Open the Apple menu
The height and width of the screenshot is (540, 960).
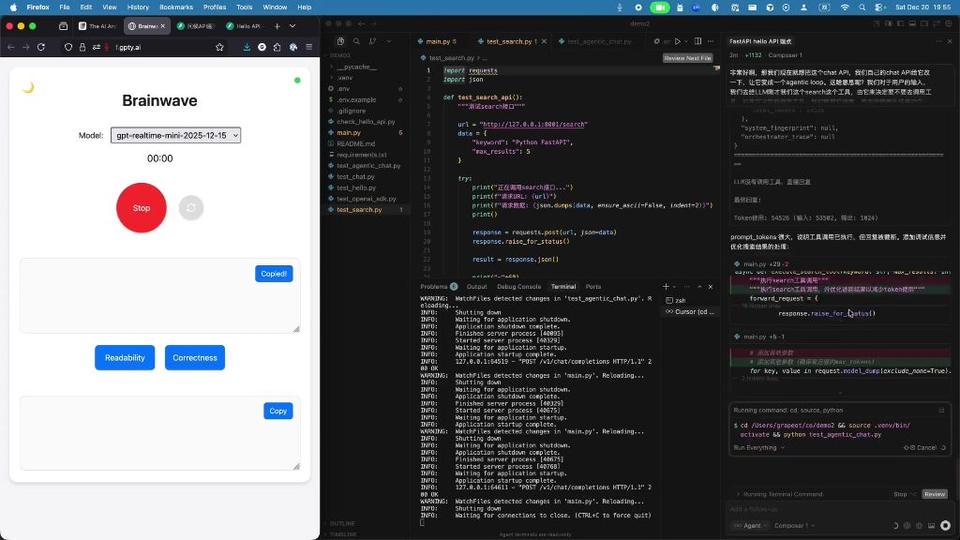pyautogui.click(x=13, y=7)
